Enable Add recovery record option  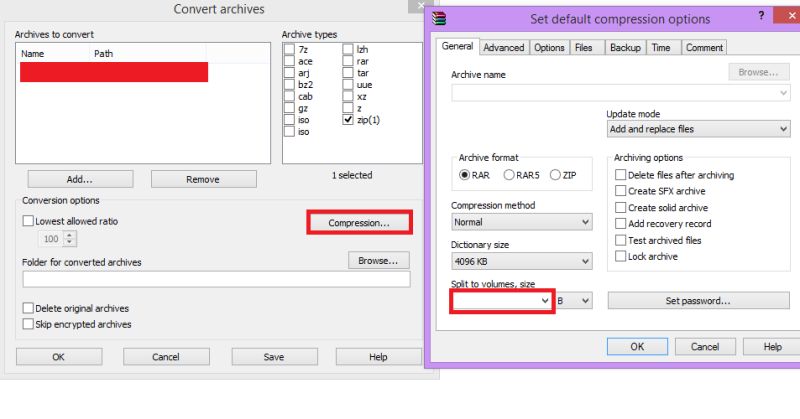[620, 224]
